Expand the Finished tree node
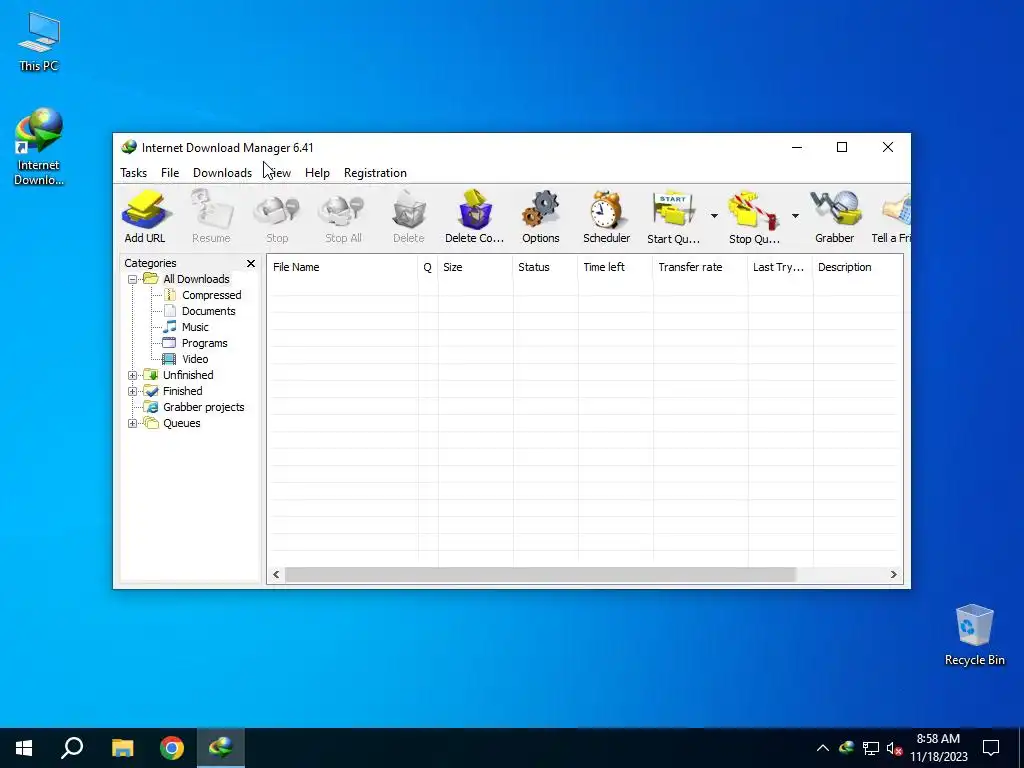 [132, 391]
